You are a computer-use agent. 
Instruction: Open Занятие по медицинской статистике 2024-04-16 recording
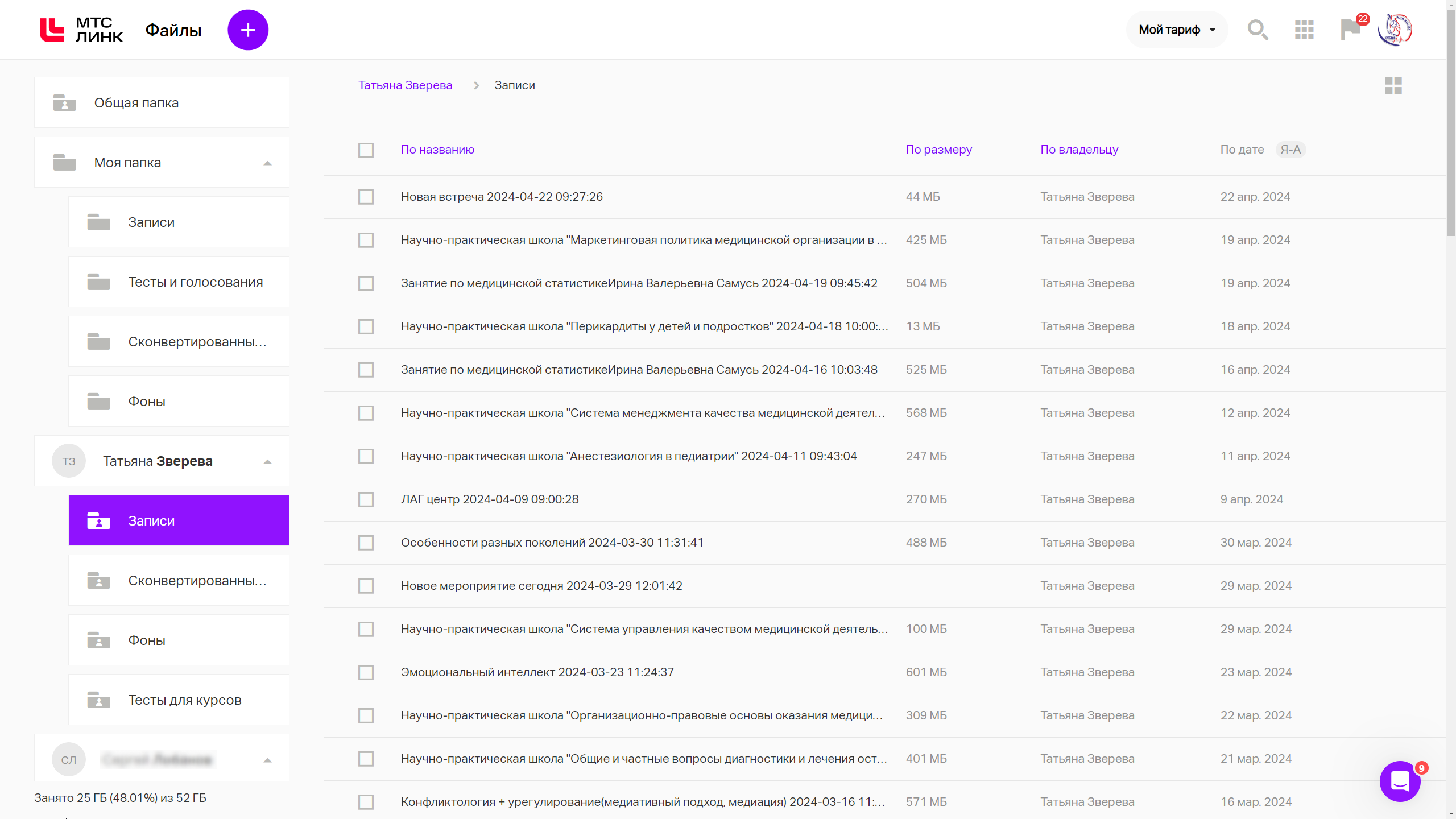coord(639,370)
